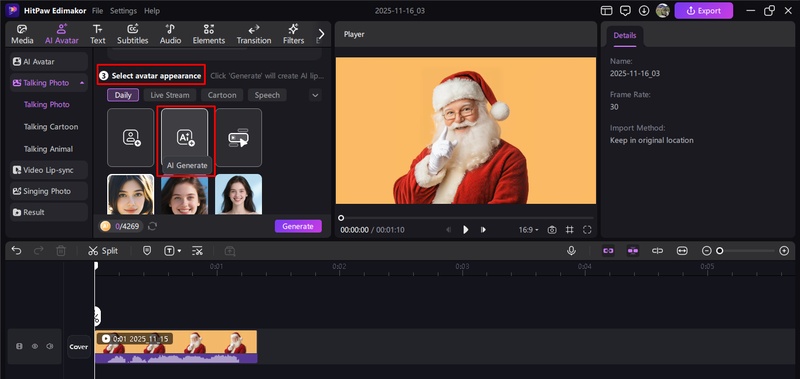Record a voiceover with microphone
Screen dimensions: 800x379
click(x=571, y=250)
